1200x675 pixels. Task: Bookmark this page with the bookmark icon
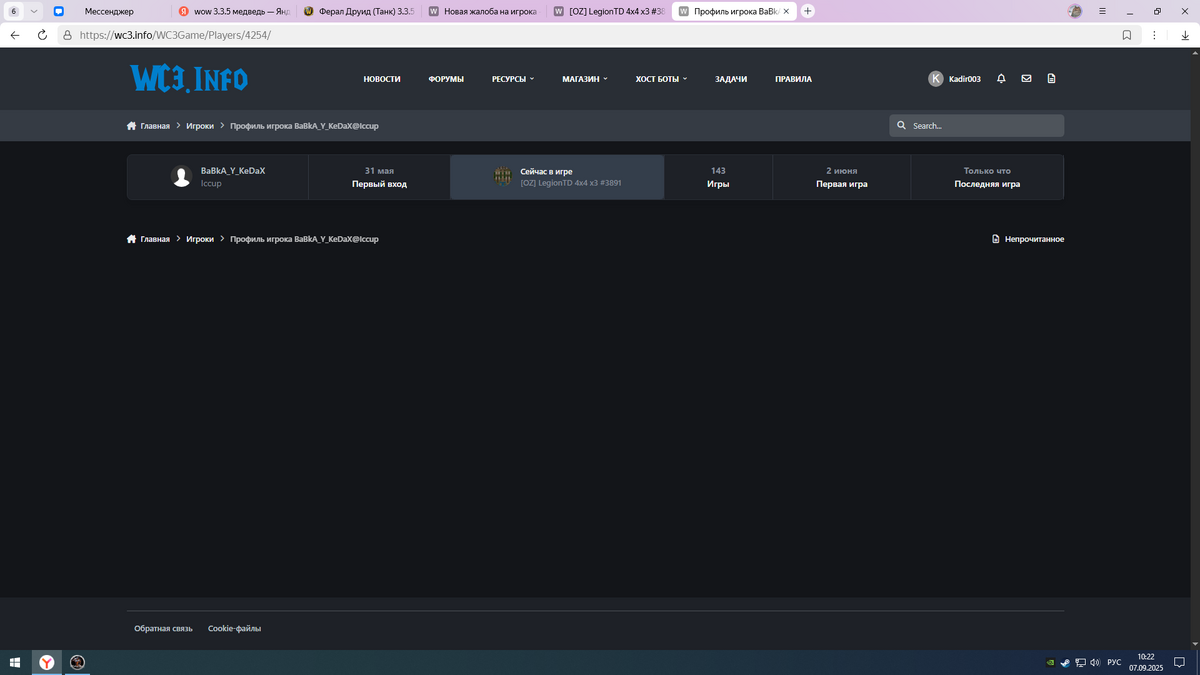pos(1127,34)
